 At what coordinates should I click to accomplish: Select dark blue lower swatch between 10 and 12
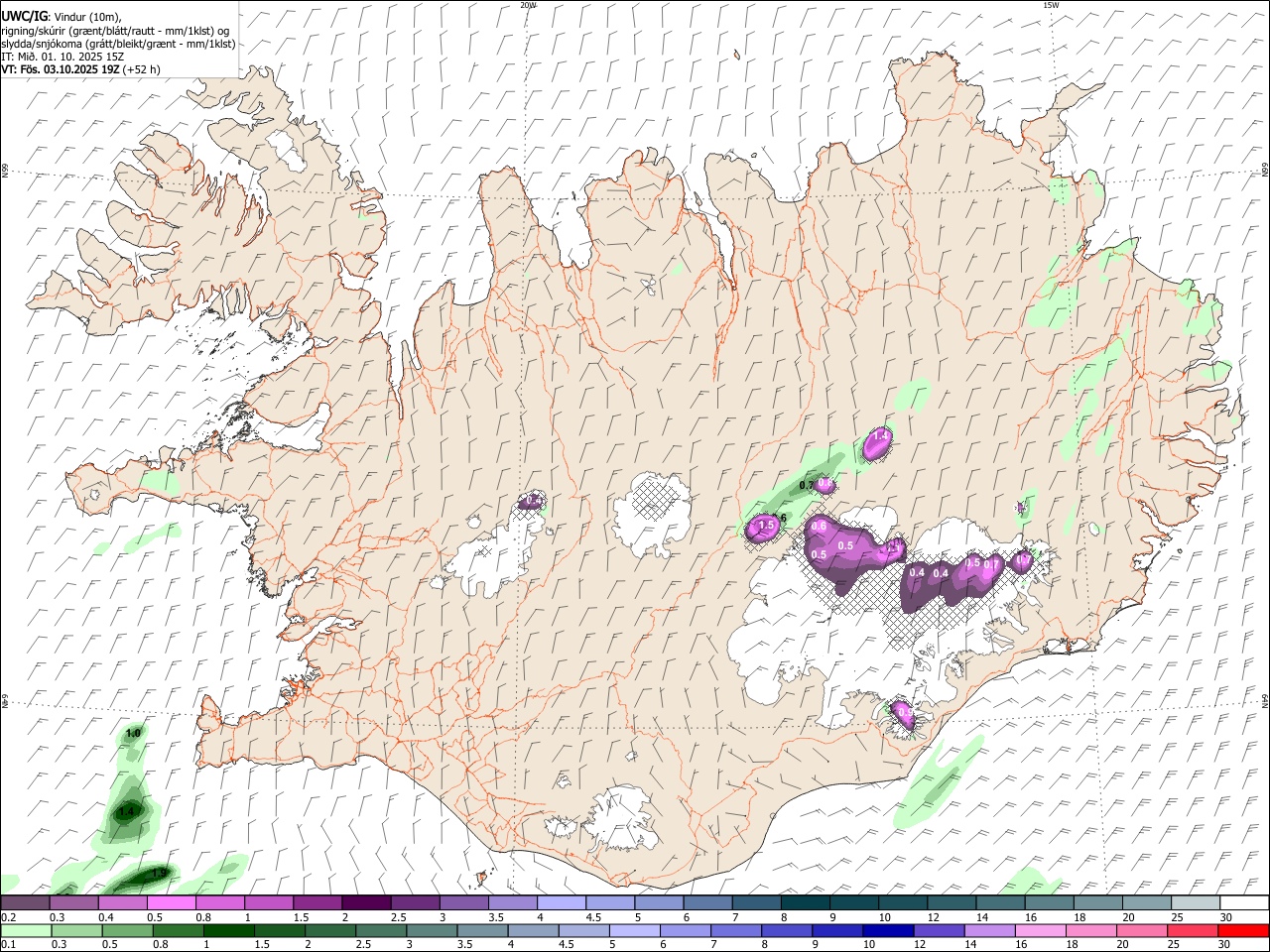[x=888, y=931]
